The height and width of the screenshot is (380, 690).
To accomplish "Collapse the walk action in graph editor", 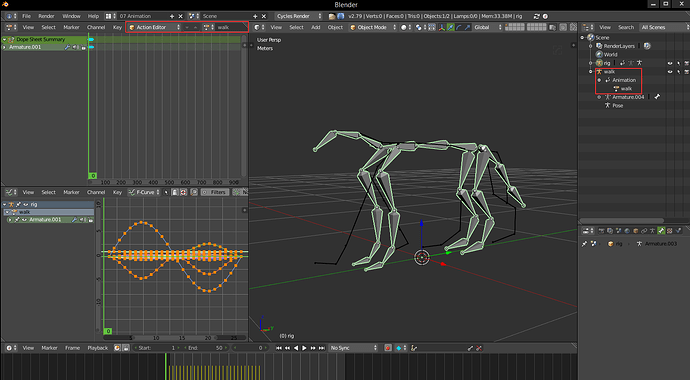I will [7, 212].
